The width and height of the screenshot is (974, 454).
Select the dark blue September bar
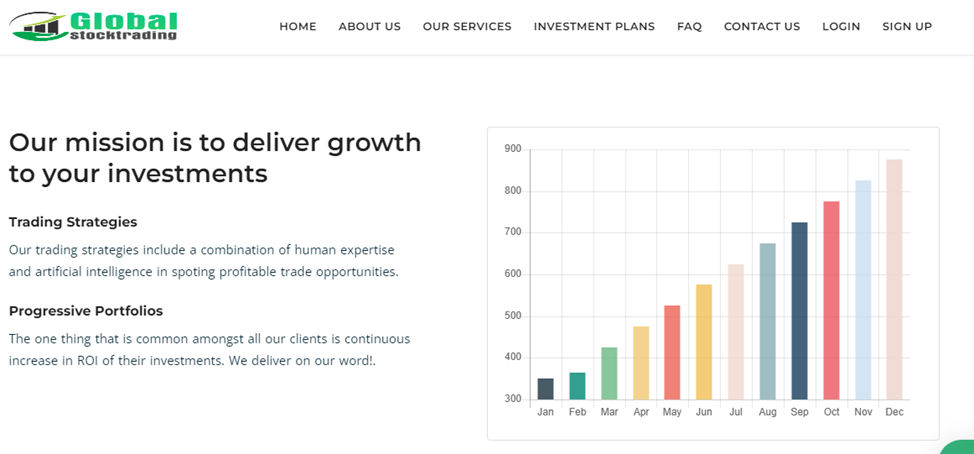click(x=799, y=311)
